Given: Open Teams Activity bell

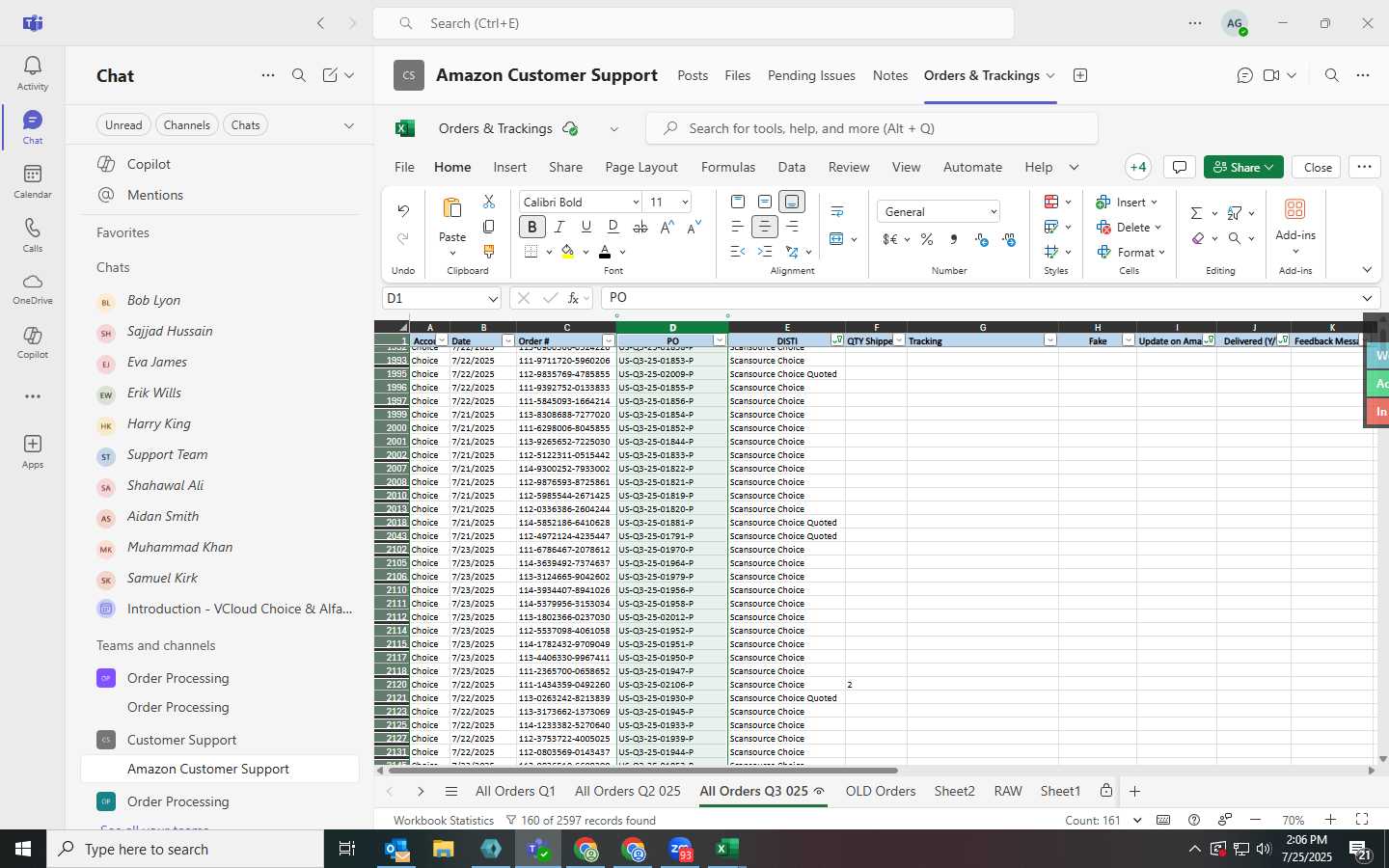Looking at the screenshot, I should pos(33,72).
